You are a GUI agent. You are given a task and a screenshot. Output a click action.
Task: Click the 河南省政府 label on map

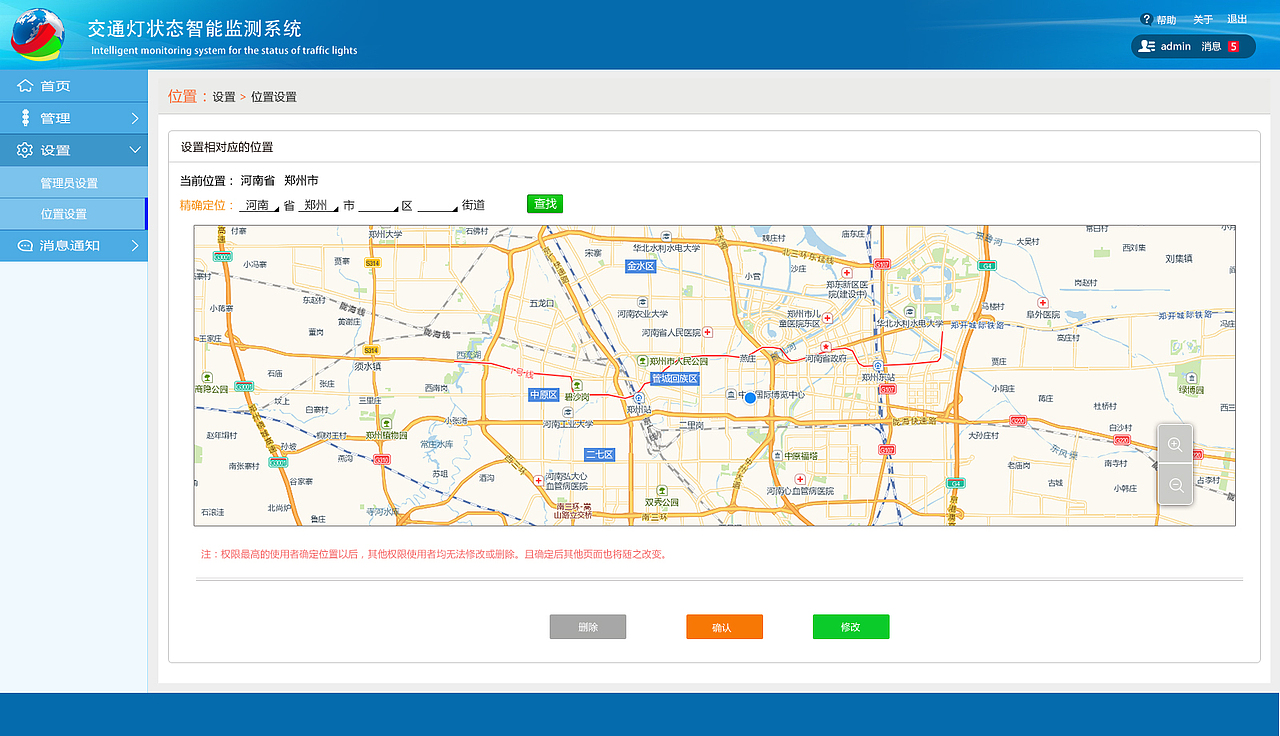pyautogui.click(x=827, y=358)
